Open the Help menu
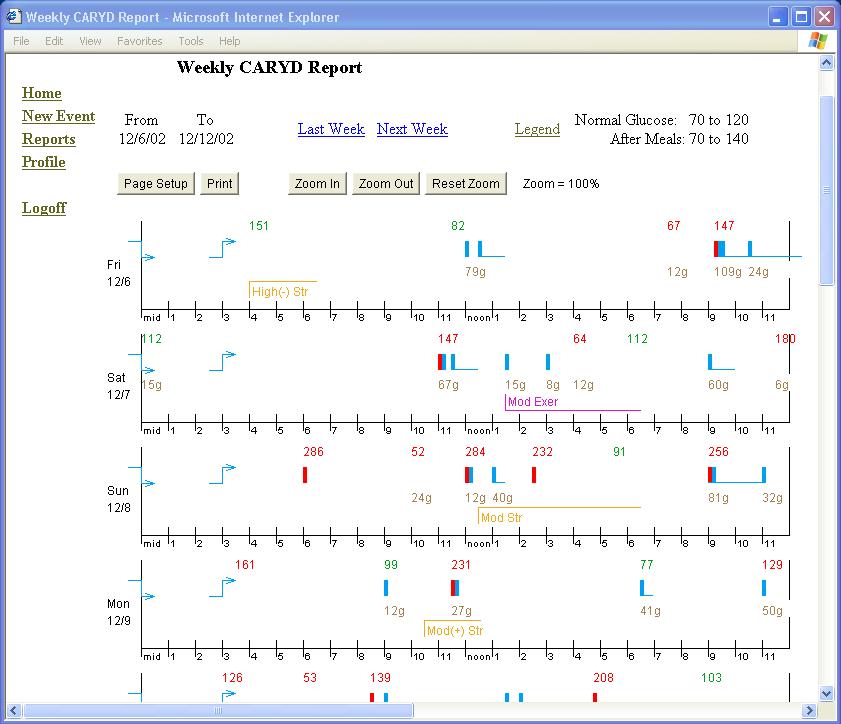Image resolution: width=841 pixels, height=724 pixels. [230, 41]
